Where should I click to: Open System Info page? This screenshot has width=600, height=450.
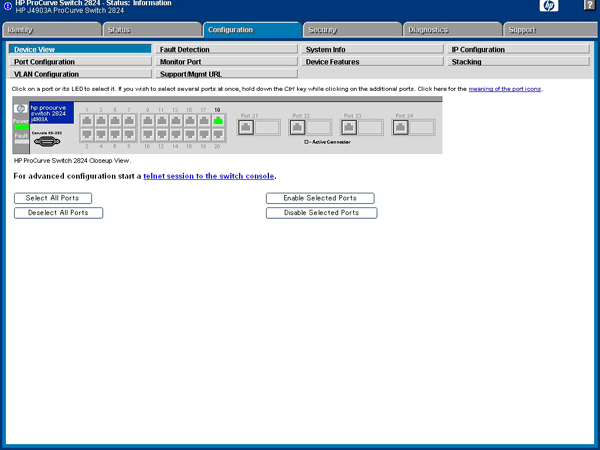372,49
